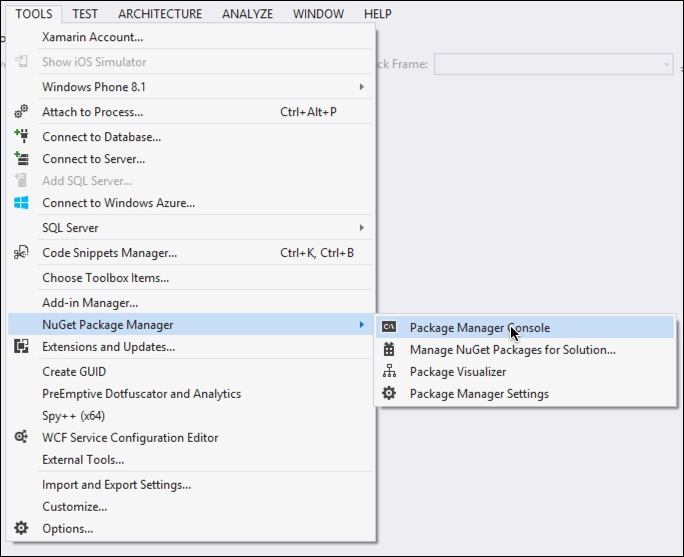The width and height of the screenshot is (684, 557).
Task: Click the Package Visualizer hierarchy icon
Action: tap(389, 371)
